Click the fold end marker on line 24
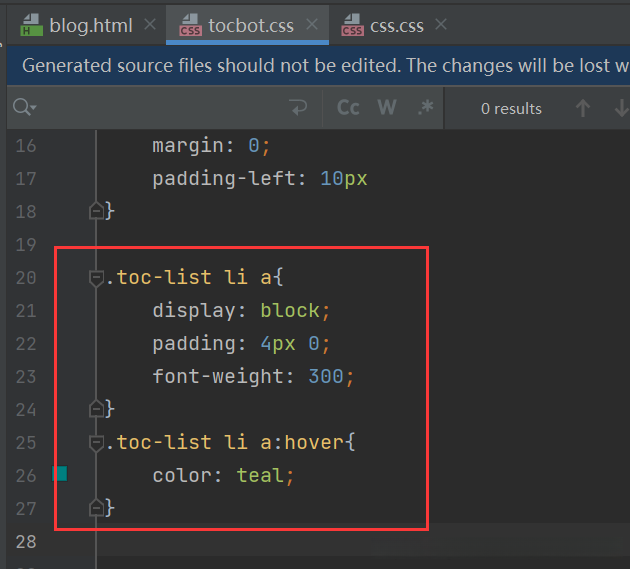This screenshot has width=630, height=569. point(97,409)
